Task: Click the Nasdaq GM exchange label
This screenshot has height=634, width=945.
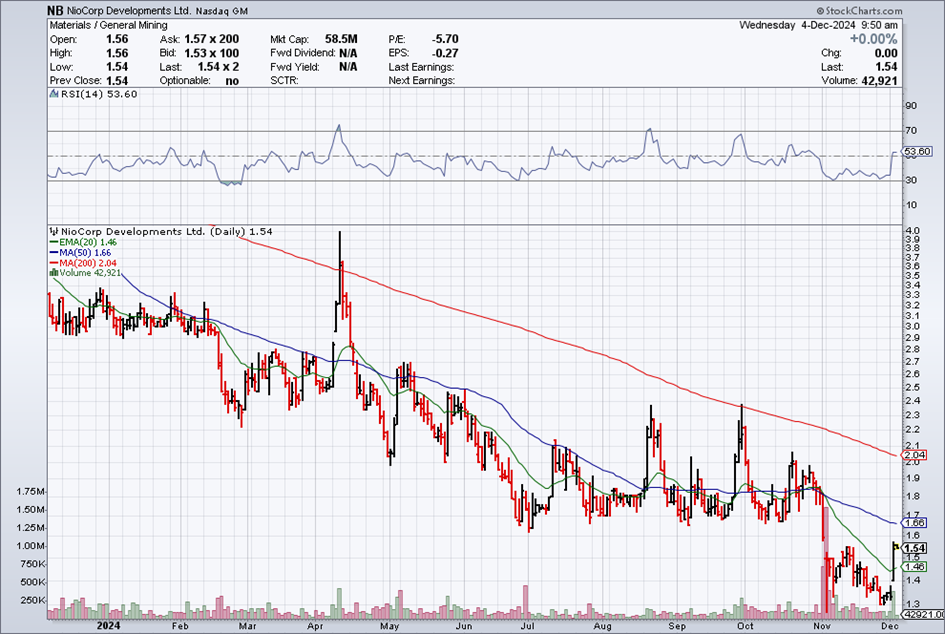Action: click(222, 11)
